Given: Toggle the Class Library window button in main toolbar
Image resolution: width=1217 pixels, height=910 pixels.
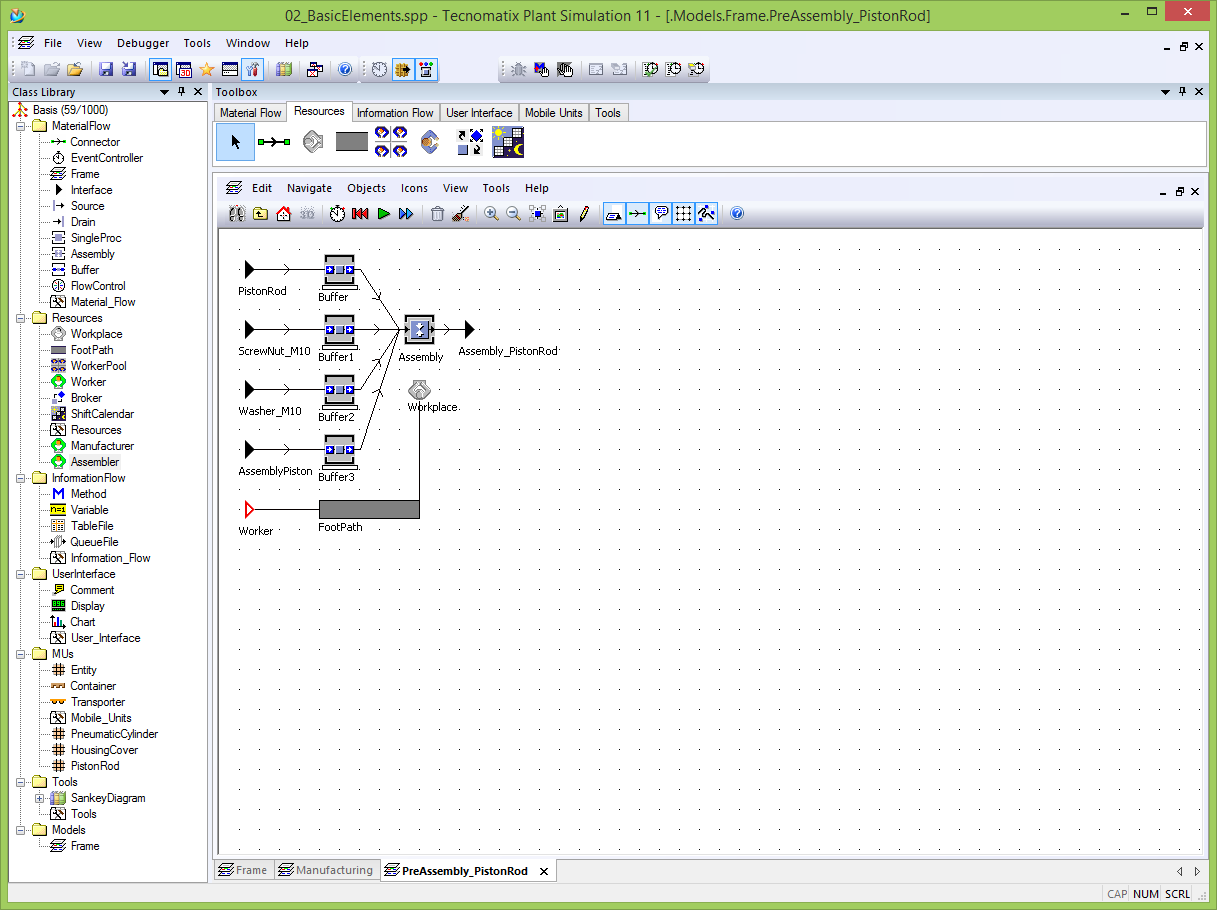Looking at the screenshot, I should pyautogui.click(x=160, y=69).
